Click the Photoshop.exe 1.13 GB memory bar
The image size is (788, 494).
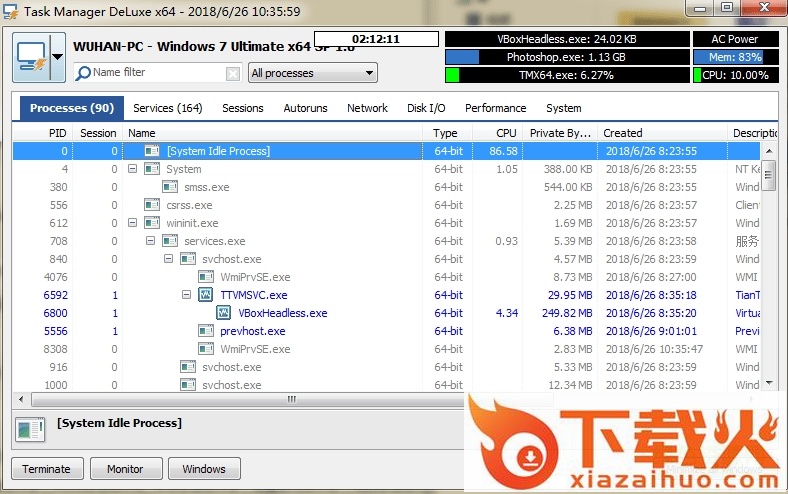[567, 57]
